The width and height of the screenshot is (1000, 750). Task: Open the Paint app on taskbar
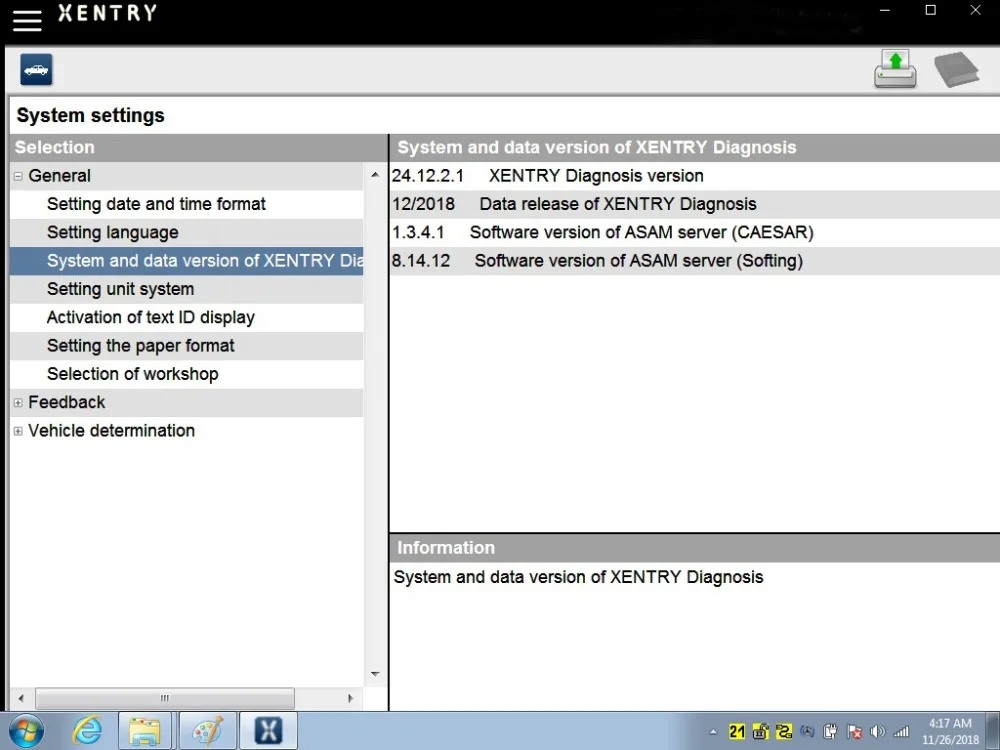(x=208, y=731)
